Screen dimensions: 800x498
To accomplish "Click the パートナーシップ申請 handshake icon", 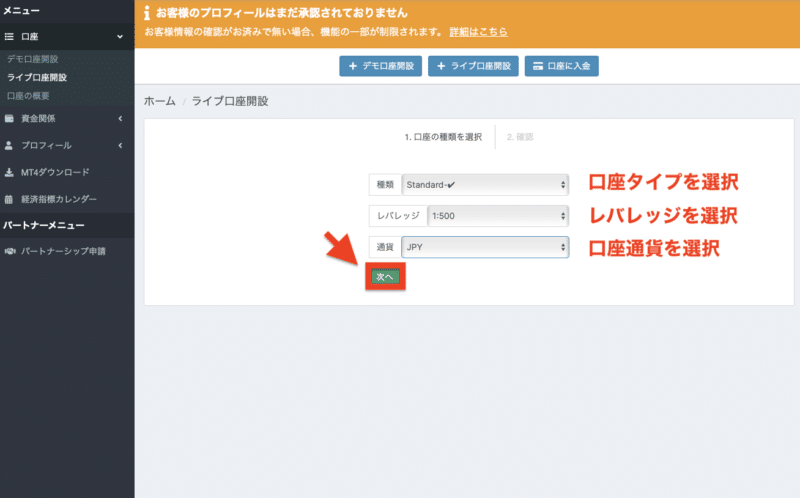I will 10,251.
